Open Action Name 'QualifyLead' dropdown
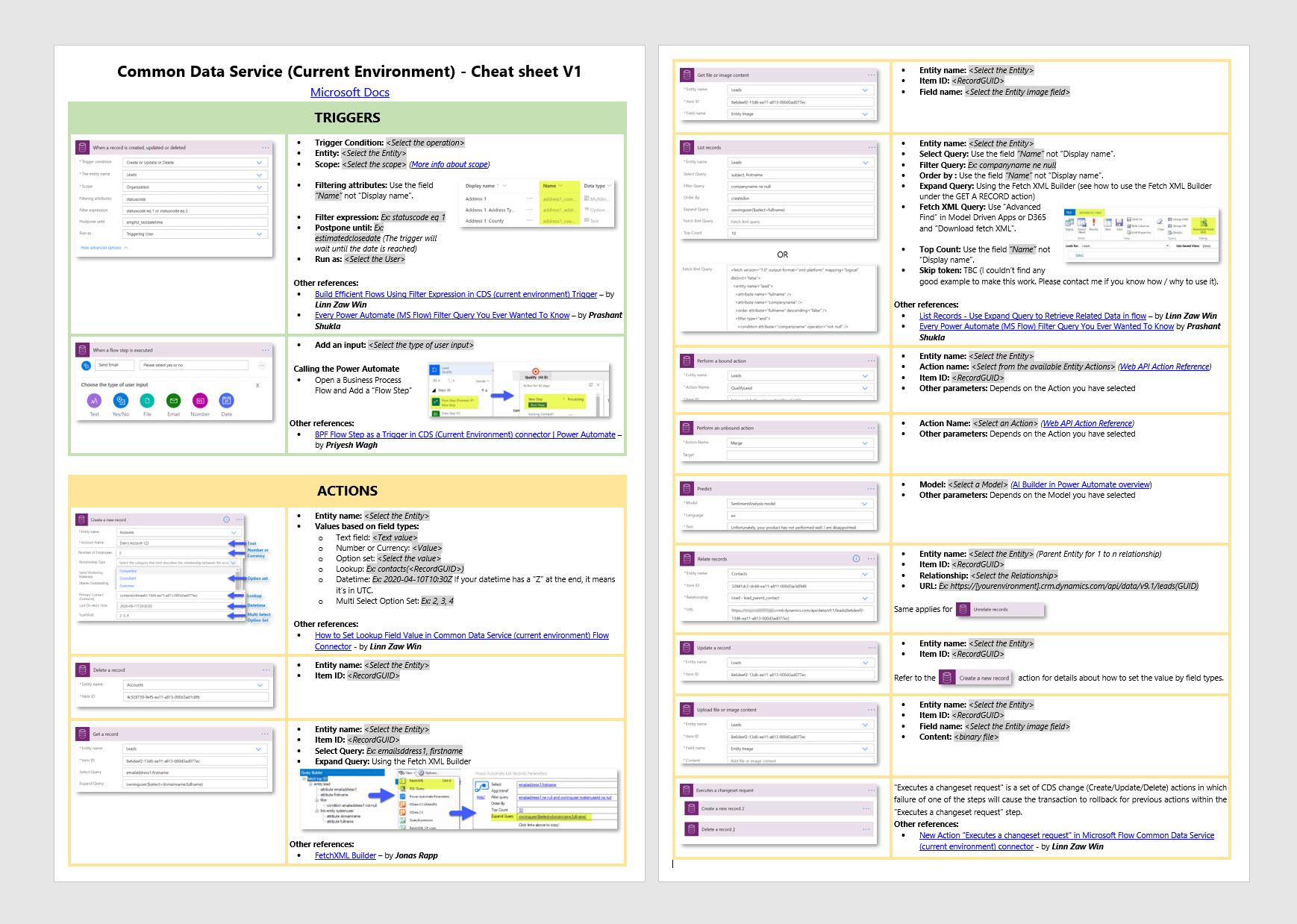Screen dimensions: 1297x924 [x=866, y=387]
